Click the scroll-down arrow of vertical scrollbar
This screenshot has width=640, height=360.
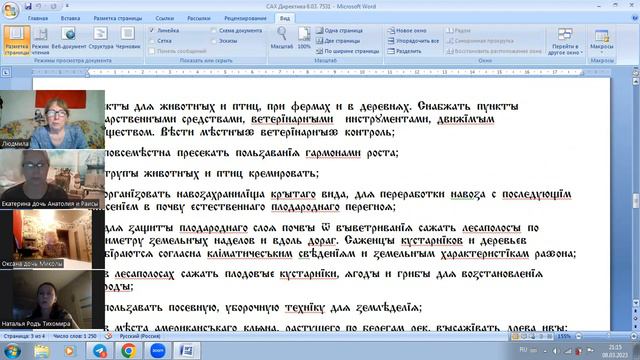(x=636, y=303)
